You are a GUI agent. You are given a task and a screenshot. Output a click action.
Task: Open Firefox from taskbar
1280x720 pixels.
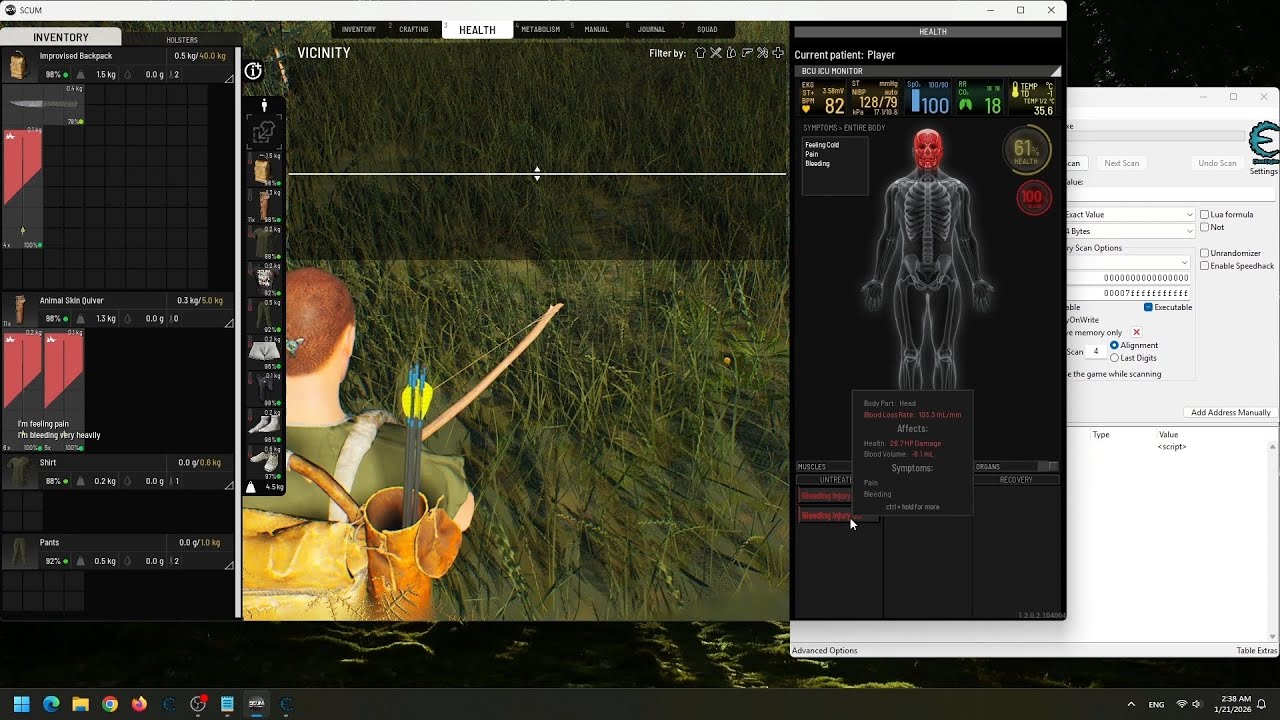coord(139,704)
